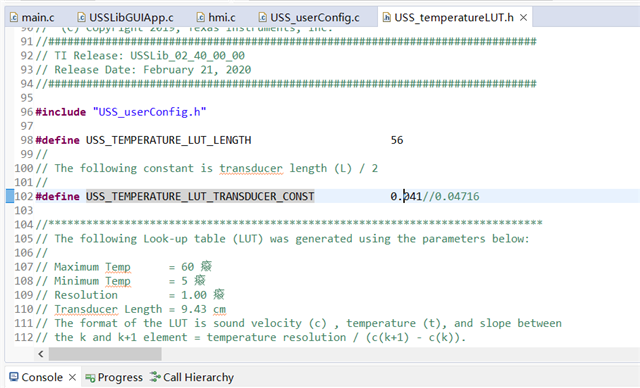Click the USS_TEMPERATURE_LUT_TRANSDUCER_CONST macro name
The width and height of the screenshot is (640, 388).
[x=200, y=196]
